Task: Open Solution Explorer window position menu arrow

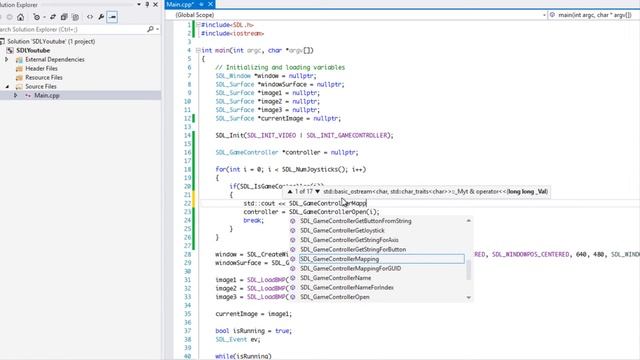Action: 139,4
